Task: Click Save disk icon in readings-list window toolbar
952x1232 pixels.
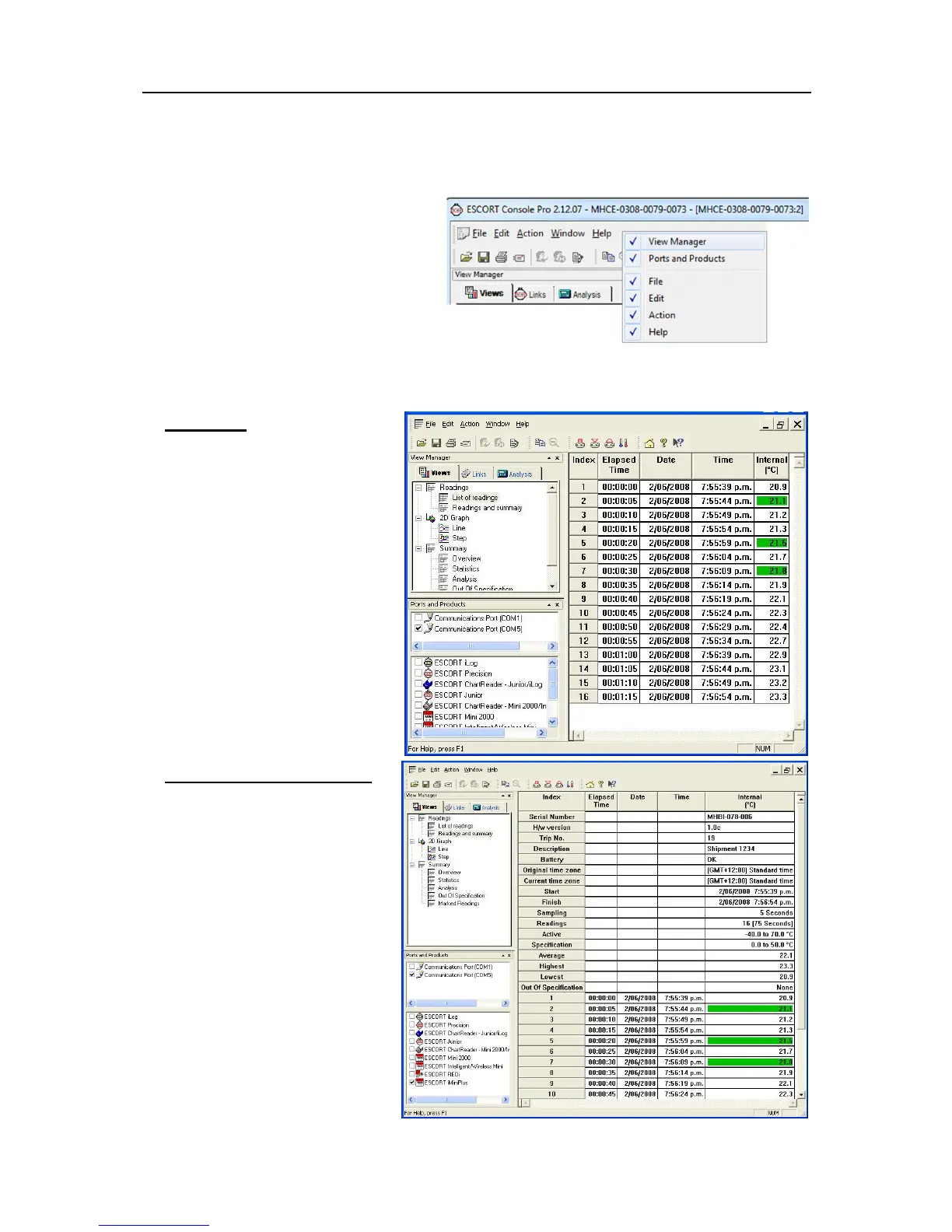Action: pos(436,443)
